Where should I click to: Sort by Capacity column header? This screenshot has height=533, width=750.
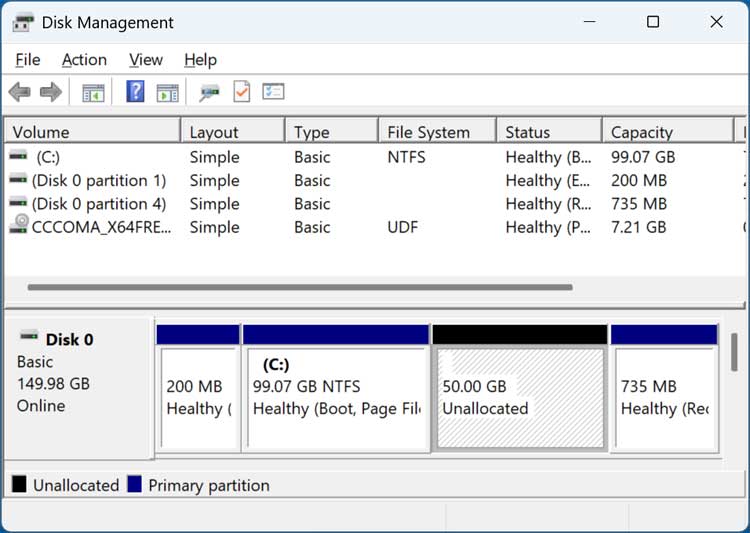(668, 132)
